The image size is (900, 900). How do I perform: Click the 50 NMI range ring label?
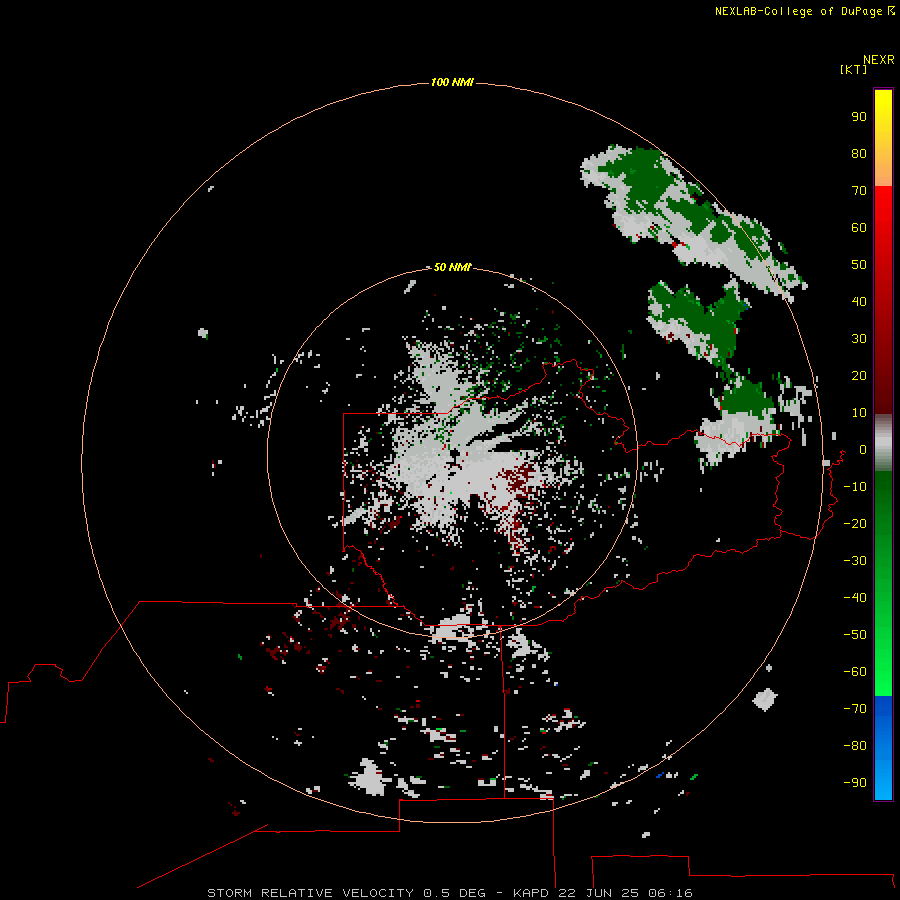tap(452, 267)
